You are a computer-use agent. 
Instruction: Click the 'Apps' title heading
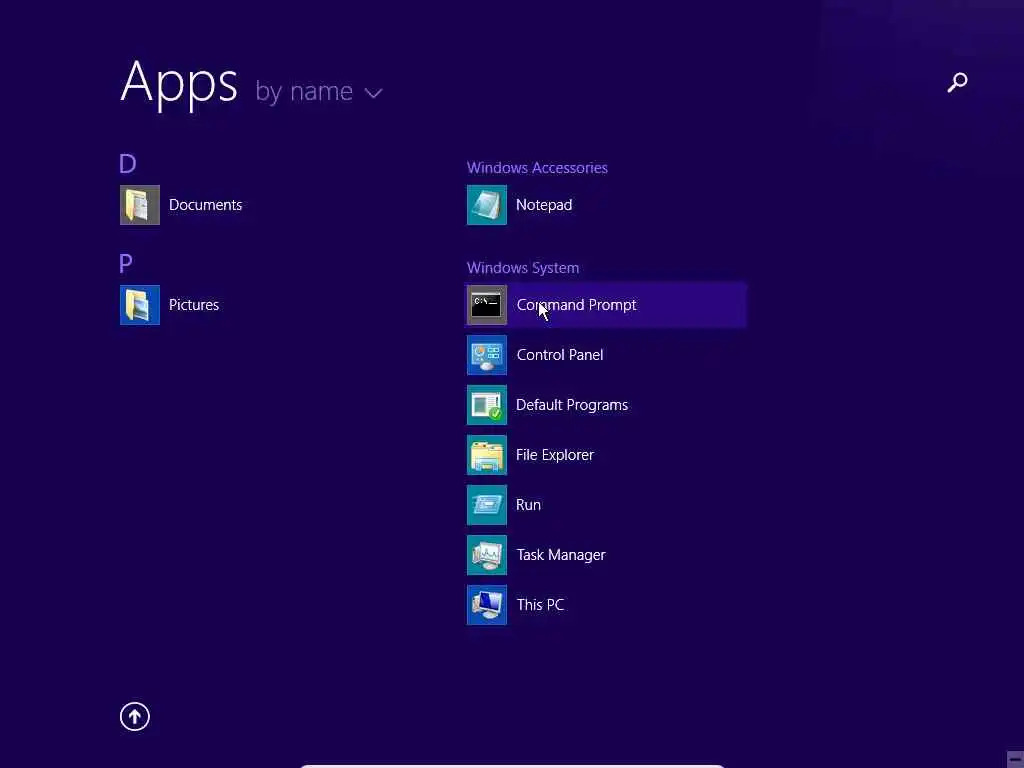[x=178, y=84]
